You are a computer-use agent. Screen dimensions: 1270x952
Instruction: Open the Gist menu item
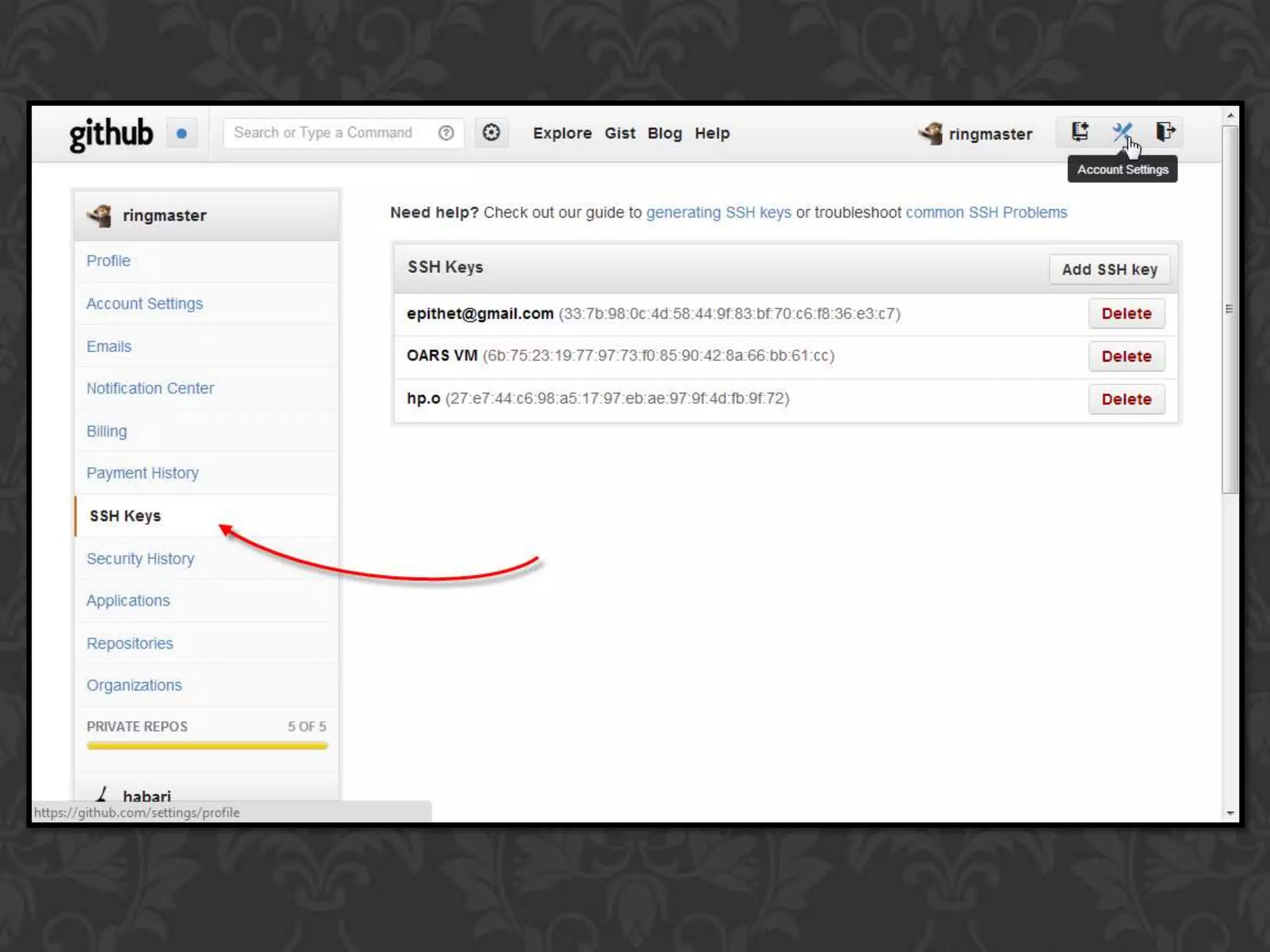[x=619, y=133]
